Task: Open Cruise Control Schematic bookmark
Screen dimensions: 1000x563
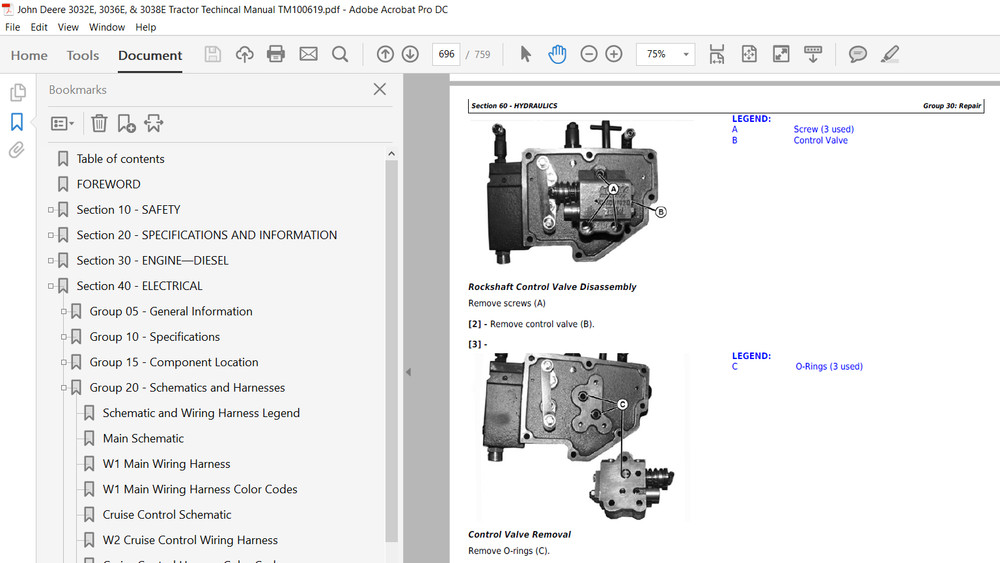Action: (x=167, y=515)
